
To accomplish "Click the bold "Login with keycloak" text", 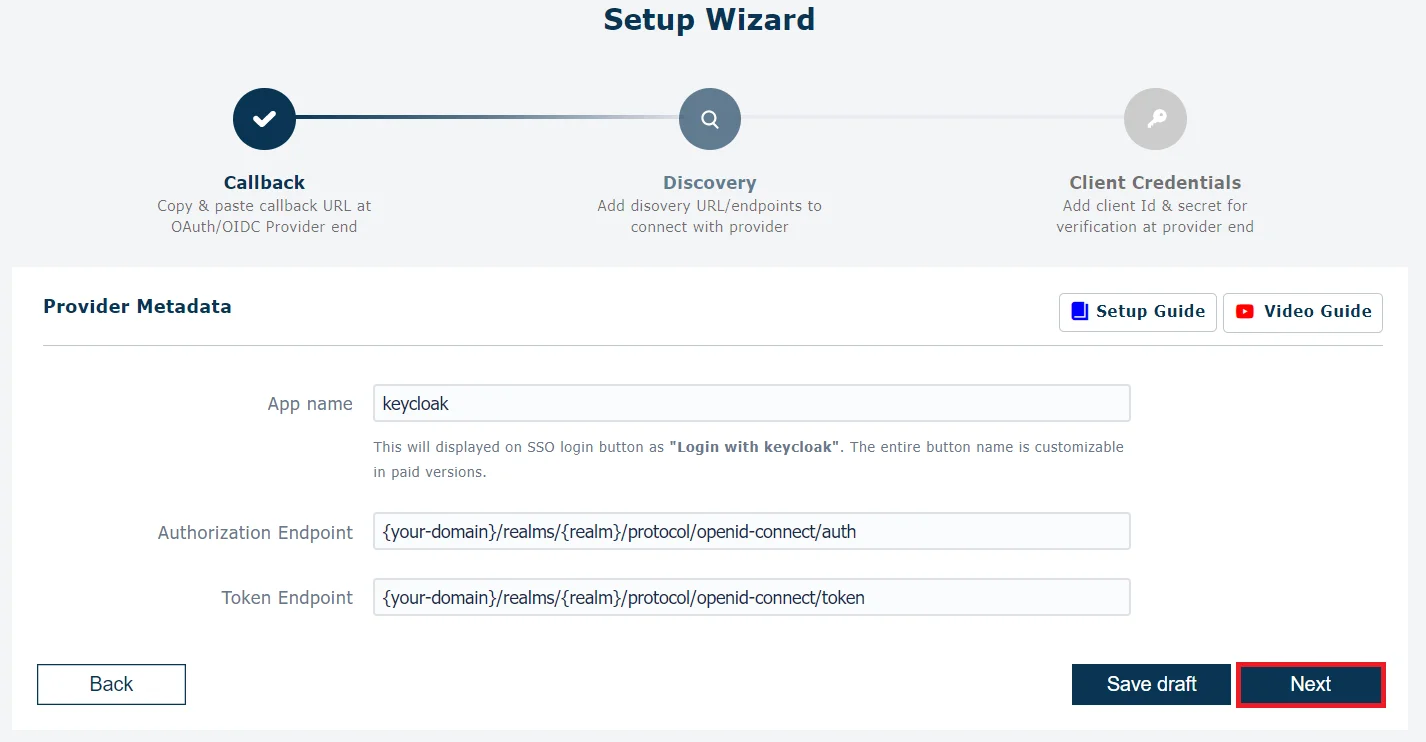I will click(x=754, y=447).
